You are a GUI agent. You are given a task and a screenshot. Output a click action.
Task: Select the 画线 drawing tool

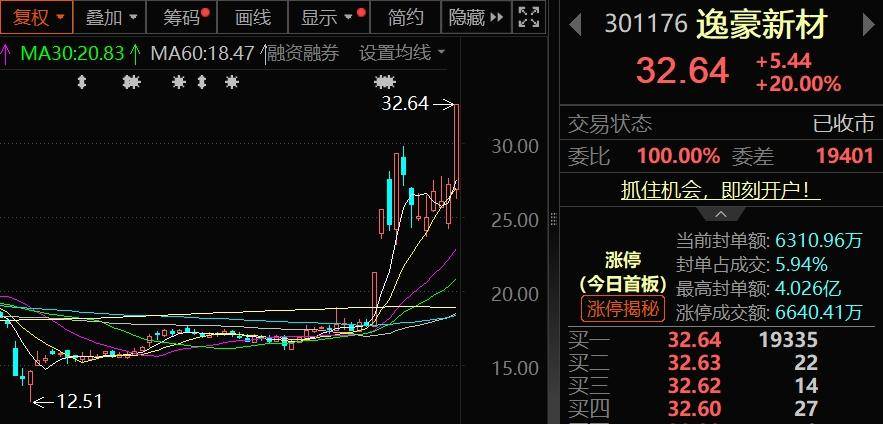point(253,17)
